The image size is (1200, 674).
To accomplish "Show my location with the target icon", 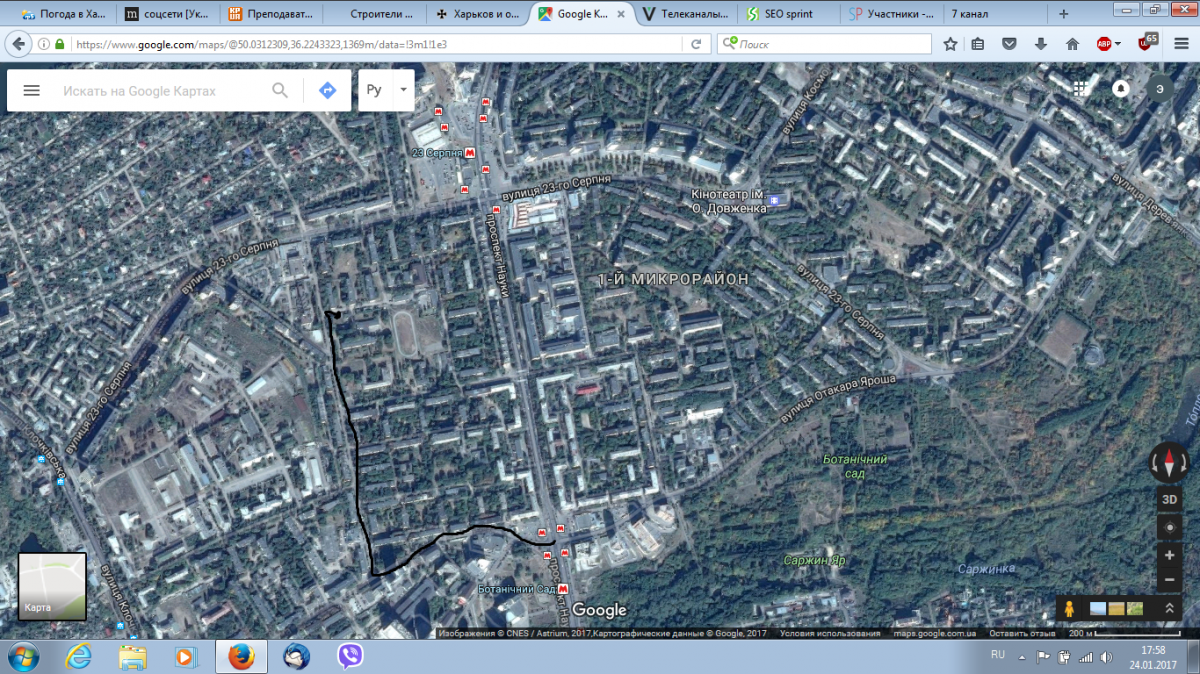I will click(x=1169, y=526).
